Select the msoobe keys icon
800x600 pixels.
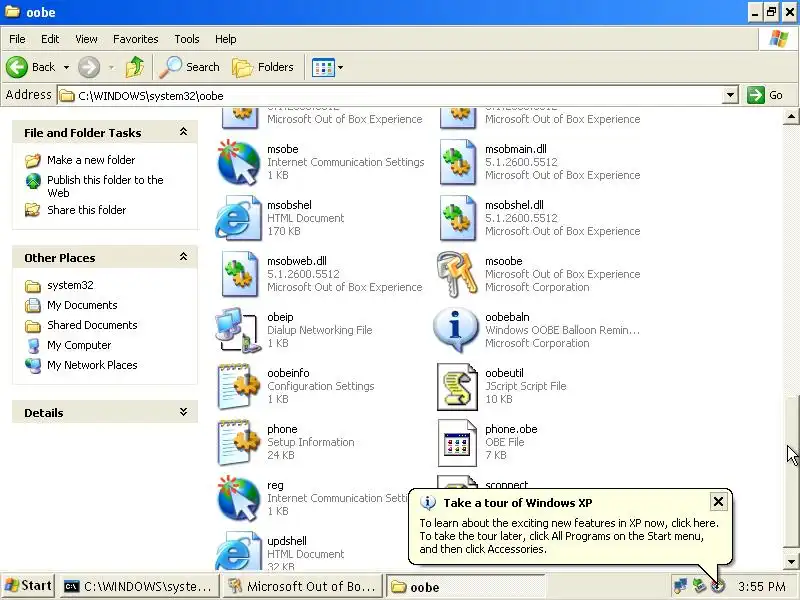tap(457, 274)
